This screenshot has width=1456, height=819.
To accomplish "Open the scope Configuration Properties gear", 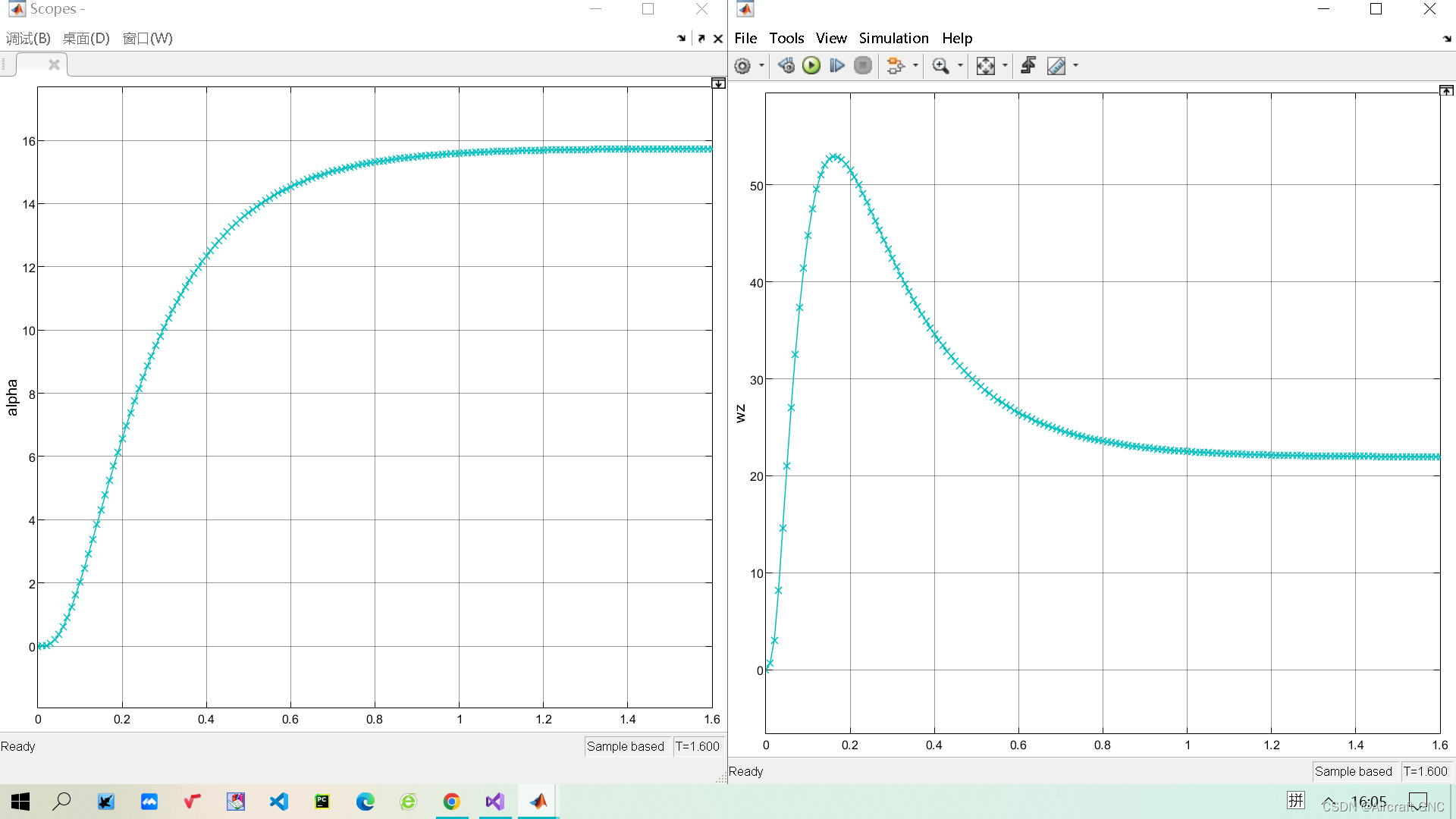I will click(742, 66).
